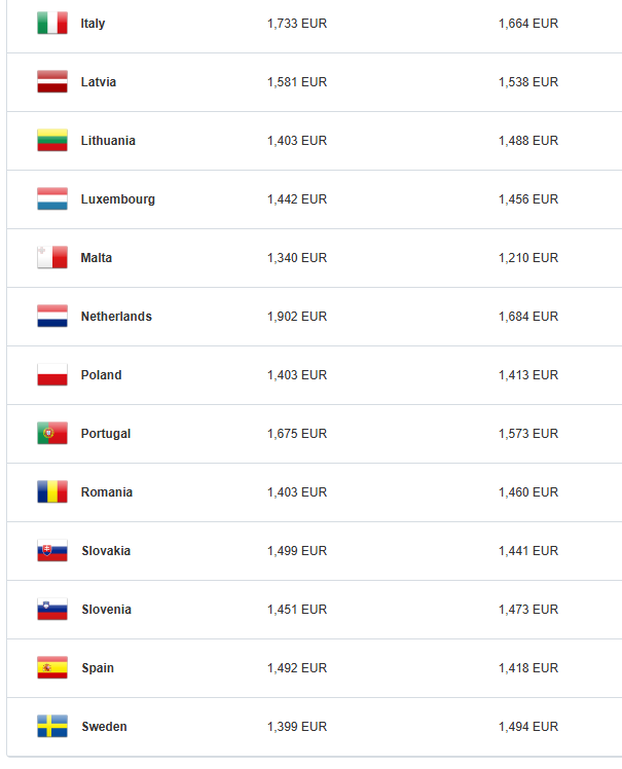Open the Netherlands country label
This screenshot has width=622, height=769.
[x=116, y=317]
